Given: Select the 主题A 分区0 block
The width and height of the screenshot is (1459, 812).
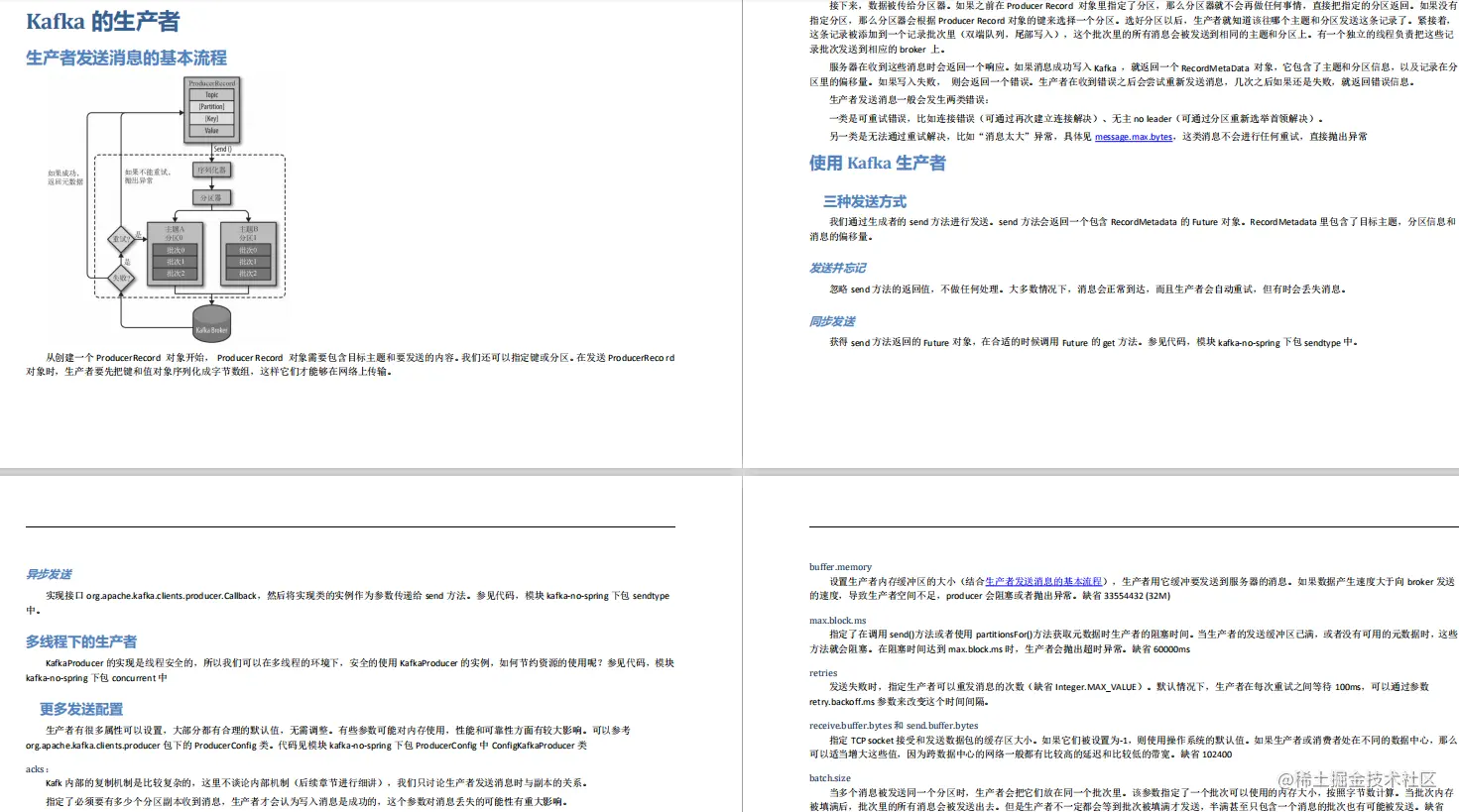Looking at the screenshot, I should 175,232.
